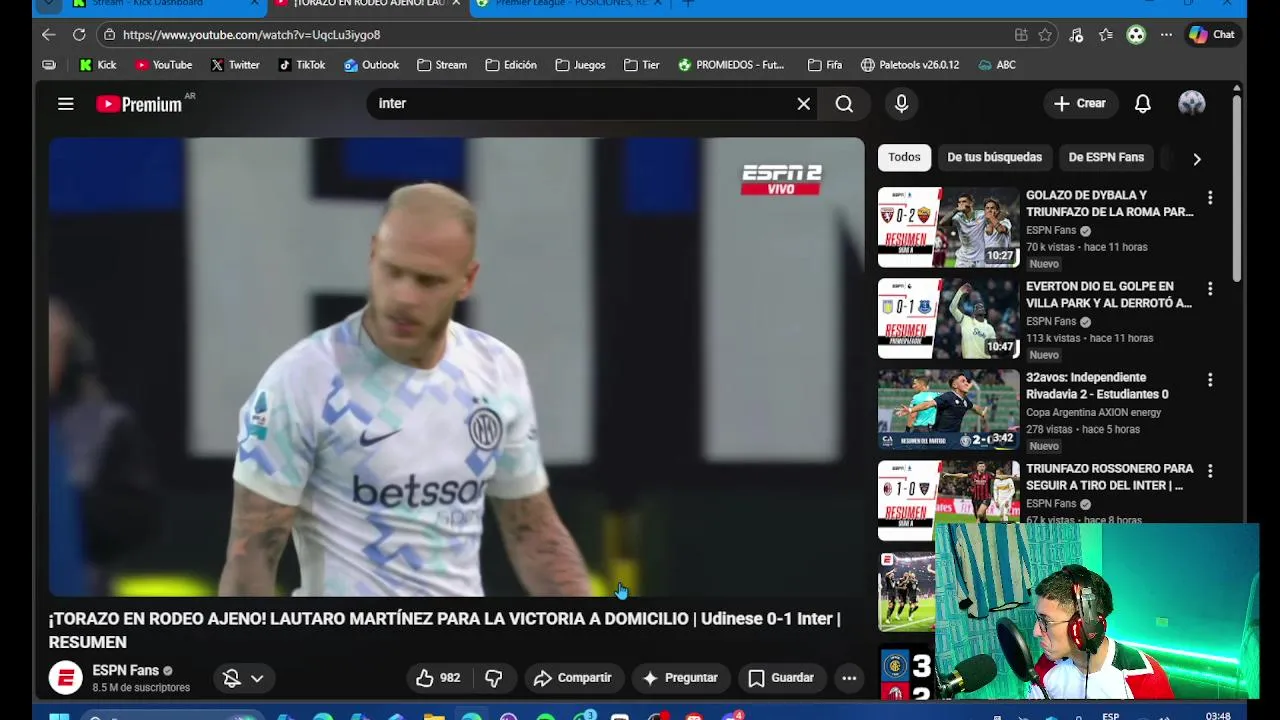The image size is (1280, 720).
Task: Open the Outlook bookmark
Action: [x=371, y=65]
